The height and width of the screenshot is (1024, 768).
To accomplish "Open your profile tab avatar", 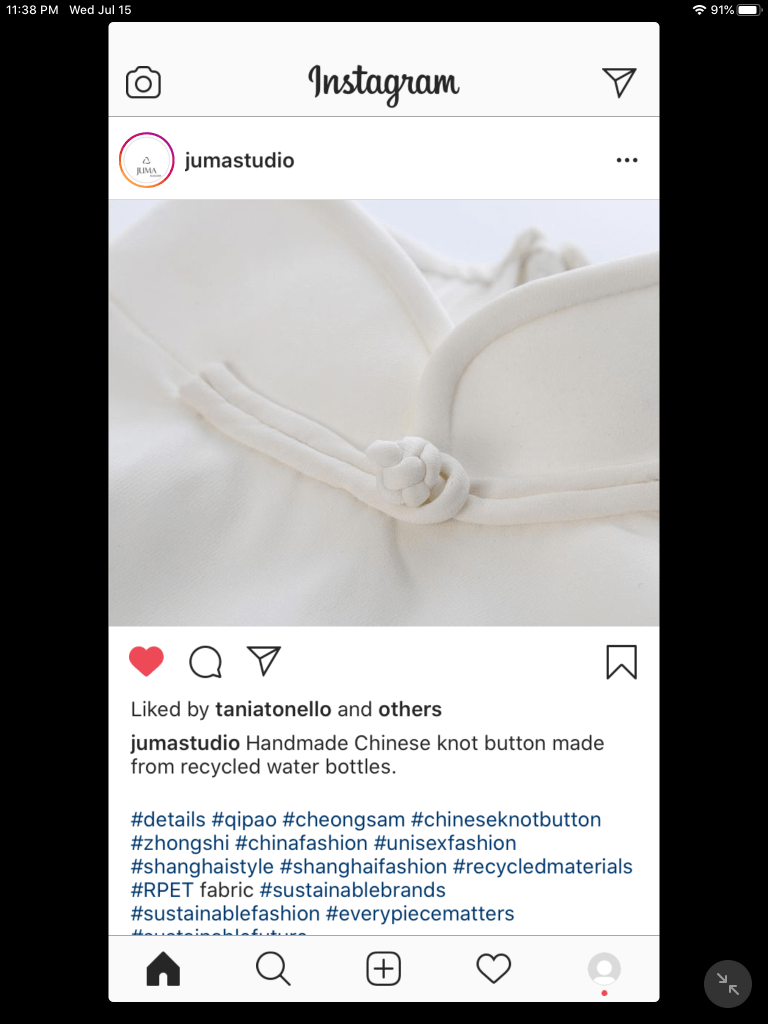I will coord(604,968).
